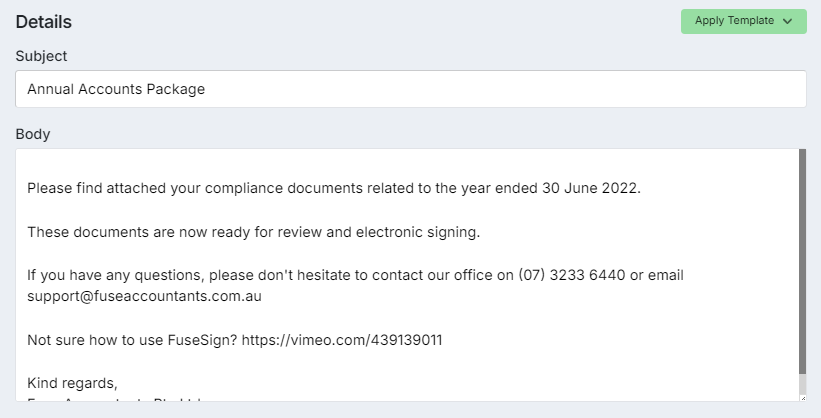Click the Annual Accounts Package subject text
Viewport: 821px width, 418px height.
pos(116,89)
